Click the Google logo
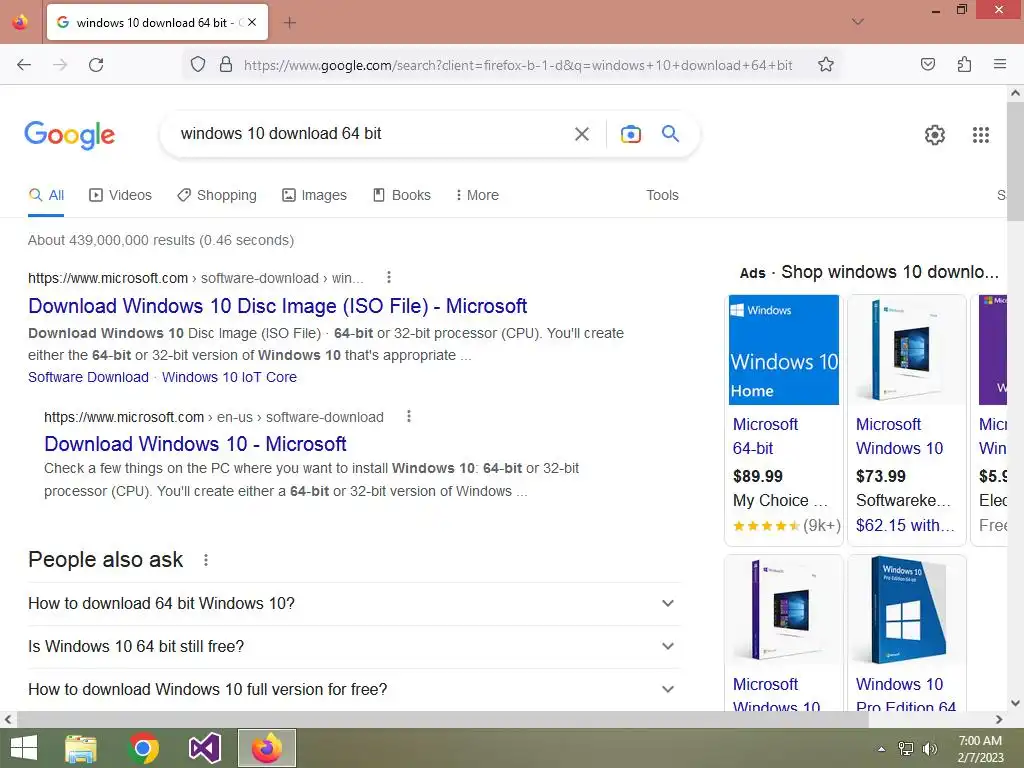Screen dimensions: 1024x768 (x=69, y=135)
